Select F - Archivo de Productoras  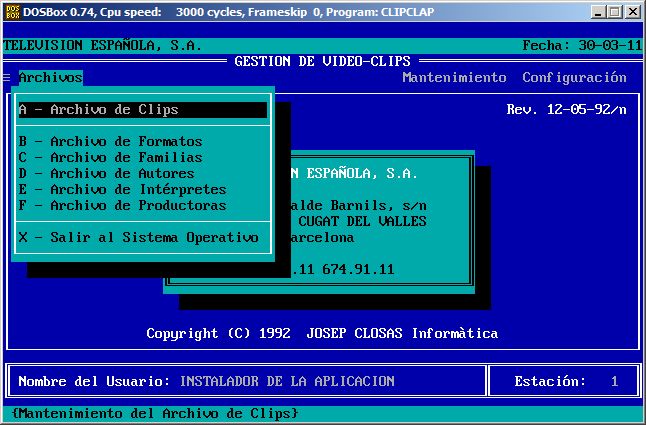(122, 206)
